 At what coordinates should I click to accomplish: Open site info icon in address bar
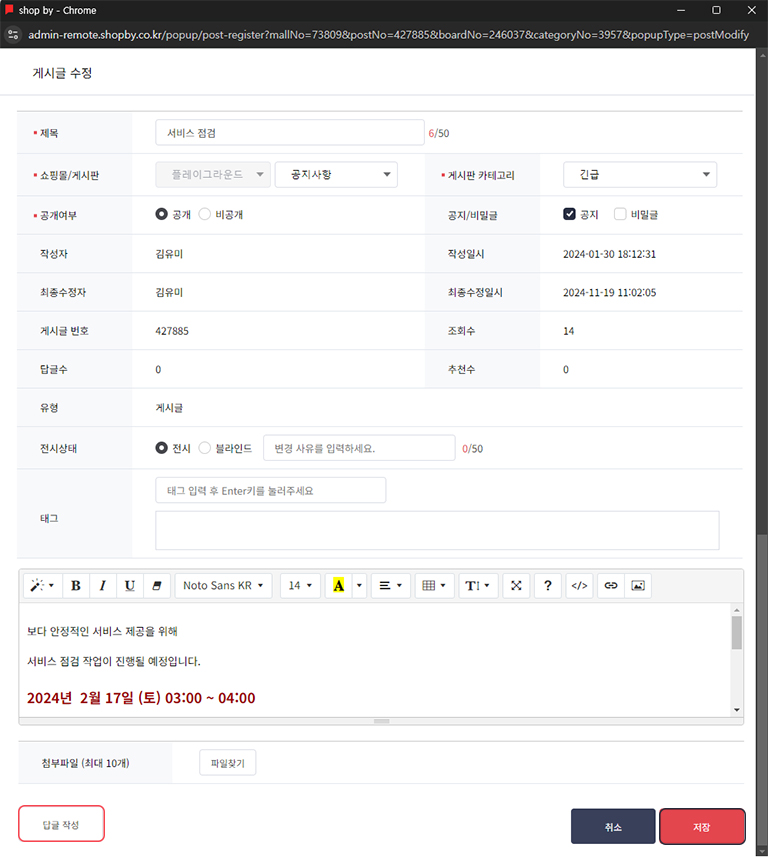click(13, 34)
